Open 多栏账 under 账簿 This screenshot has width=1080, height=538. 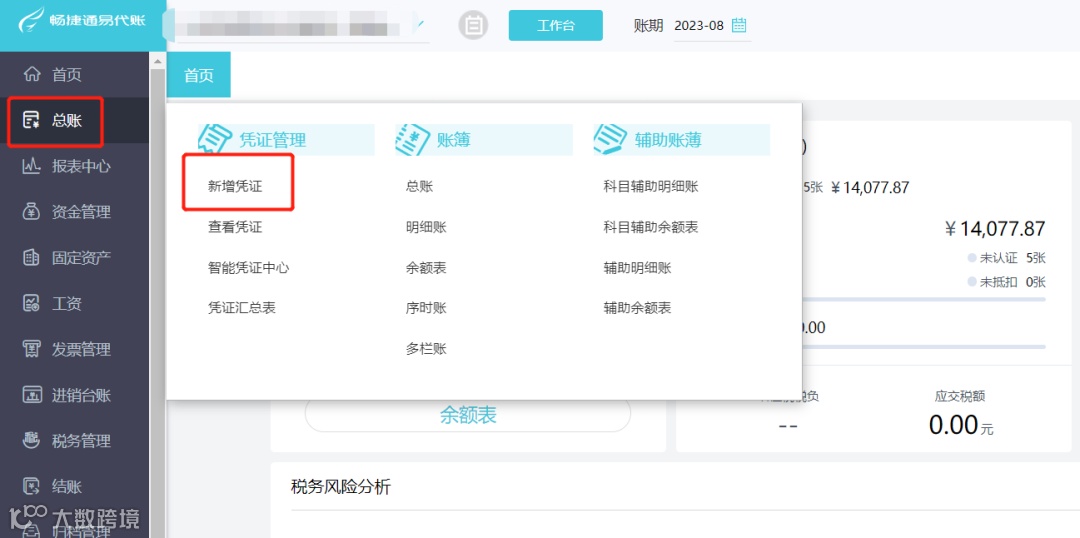point(426,349)
